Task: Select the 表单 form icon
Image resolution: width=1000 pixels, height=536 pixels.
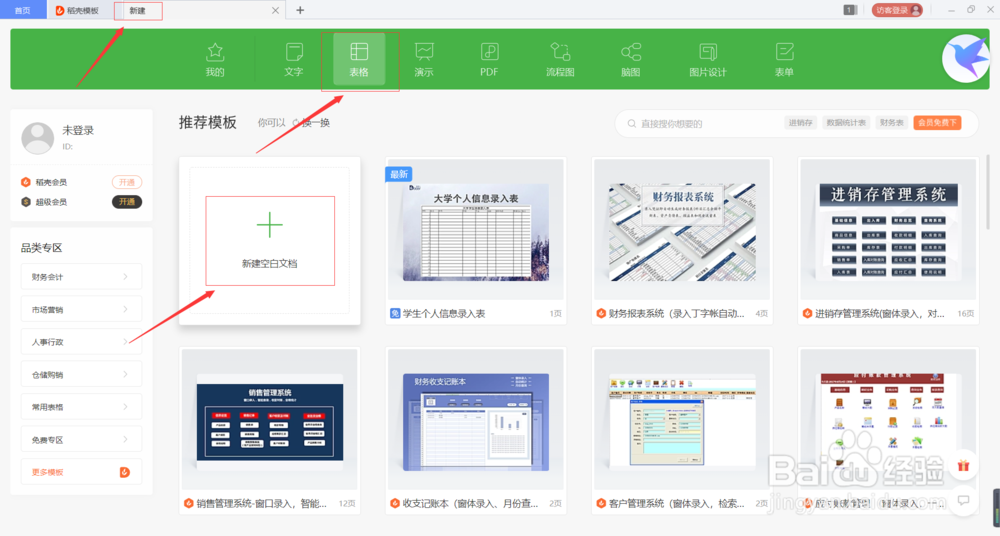Action: click(784, 52)
